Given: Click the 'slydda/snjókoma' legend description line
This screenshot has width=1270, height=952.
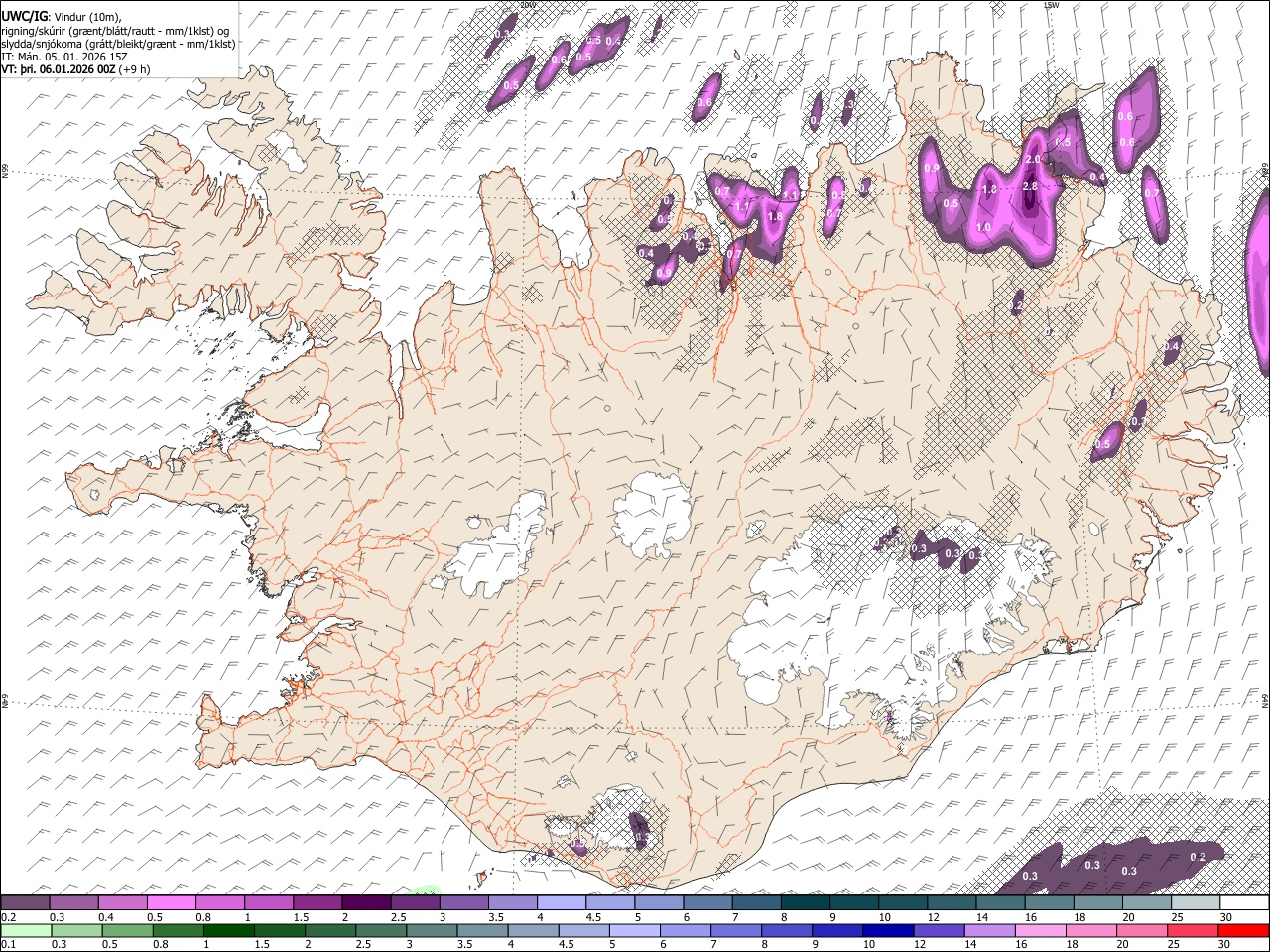Looking at the screenshot, I should 119,44.
